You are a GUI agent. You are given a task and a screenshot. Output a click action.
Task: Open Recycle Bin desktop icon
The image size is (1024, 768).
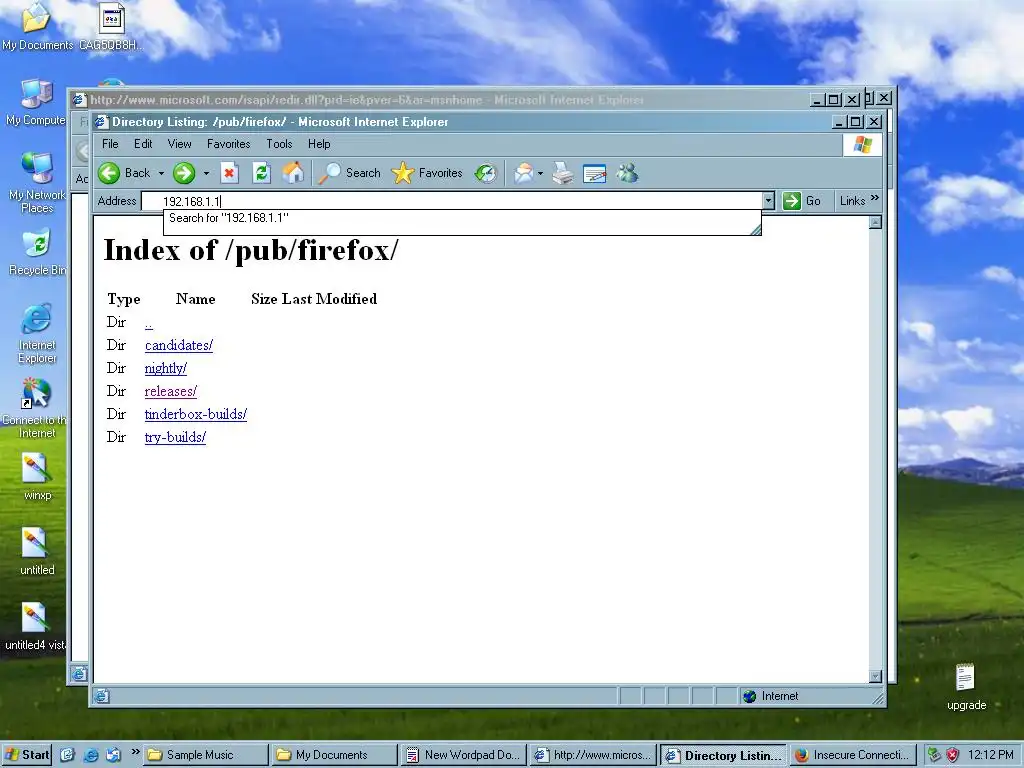click(x=37, y=251)
